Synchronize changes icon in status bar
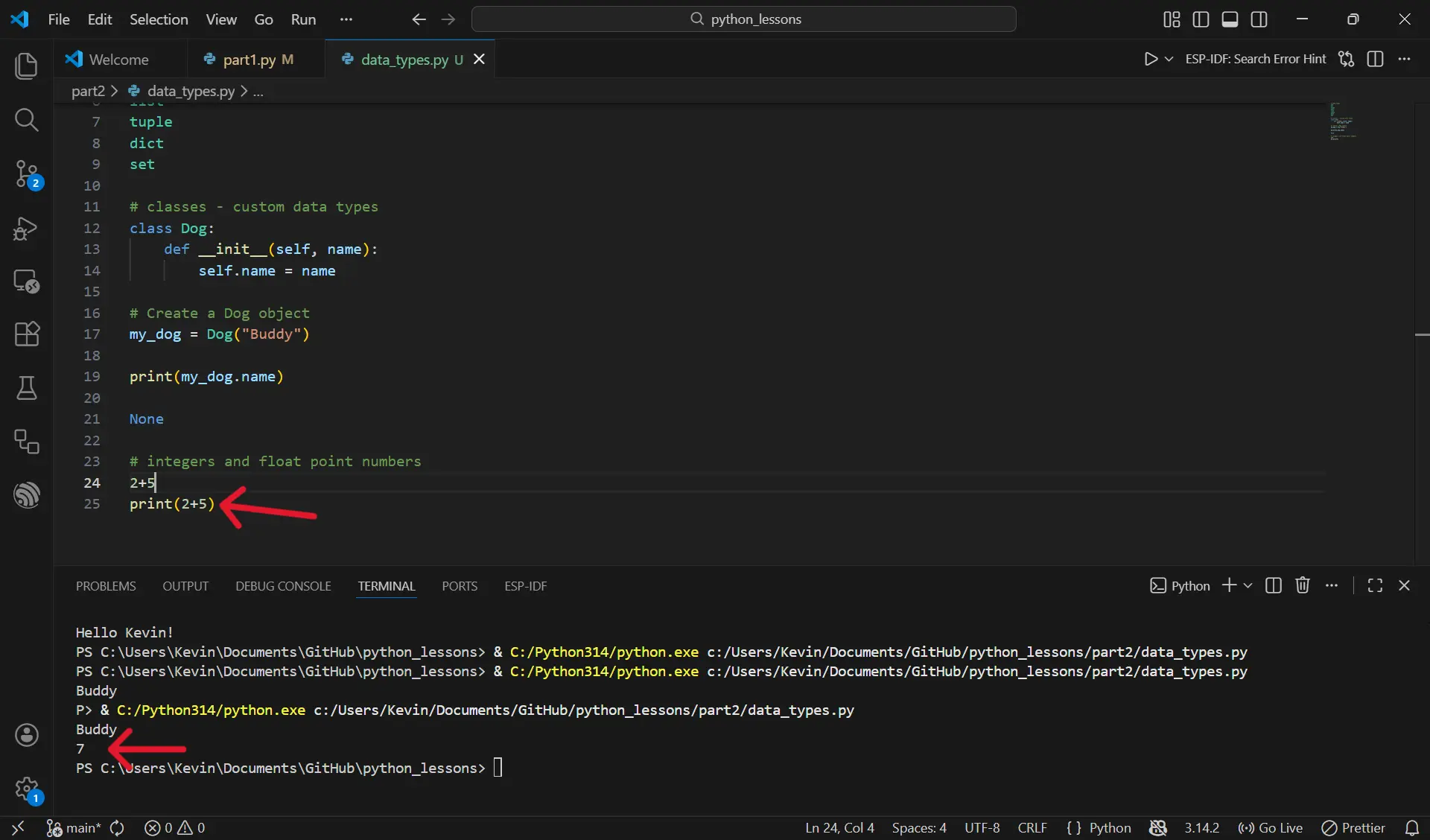The image size is (1430, 840). point(117,827)
